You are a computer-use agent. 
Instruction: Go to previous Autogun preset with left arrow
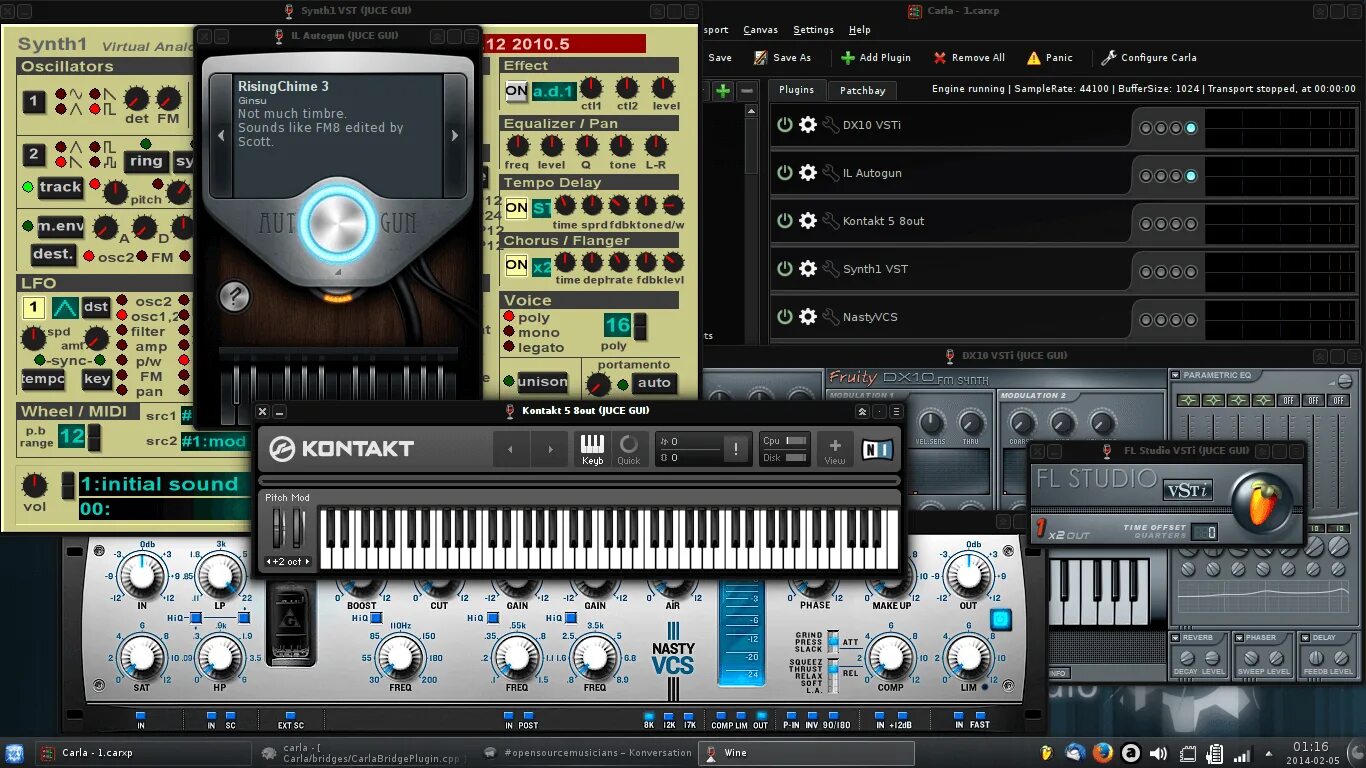(x=221, y=136)
